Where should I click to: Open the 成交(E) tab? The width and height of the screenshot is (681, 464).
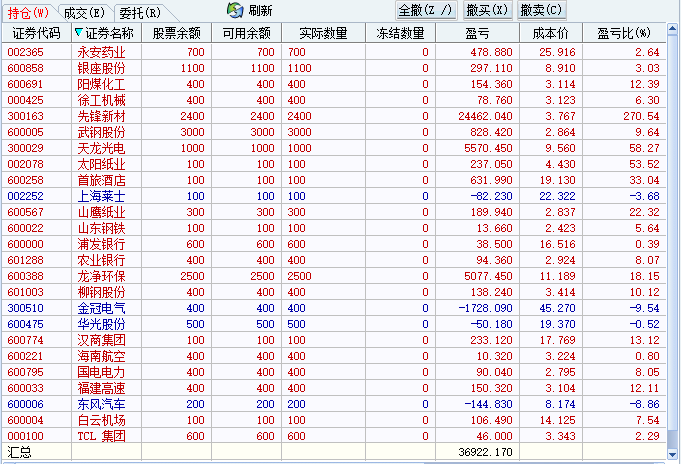pos(83,12)
